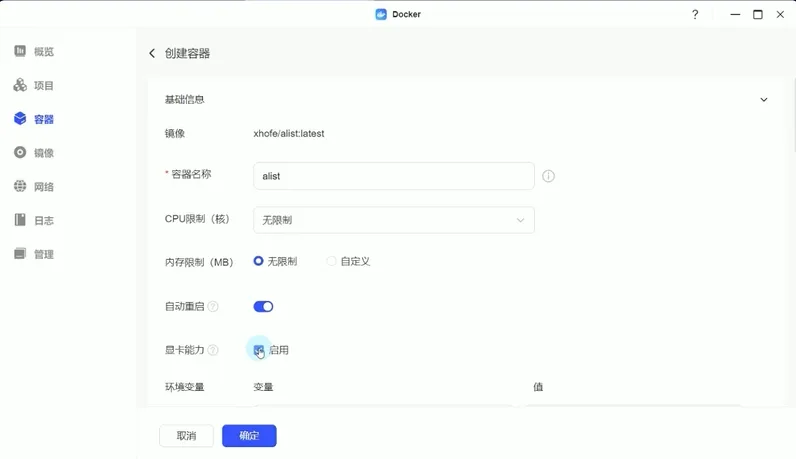Screen dimensions: 796x459
Task: Open the 日志 logs book icon
Action: tap(20, 220)
